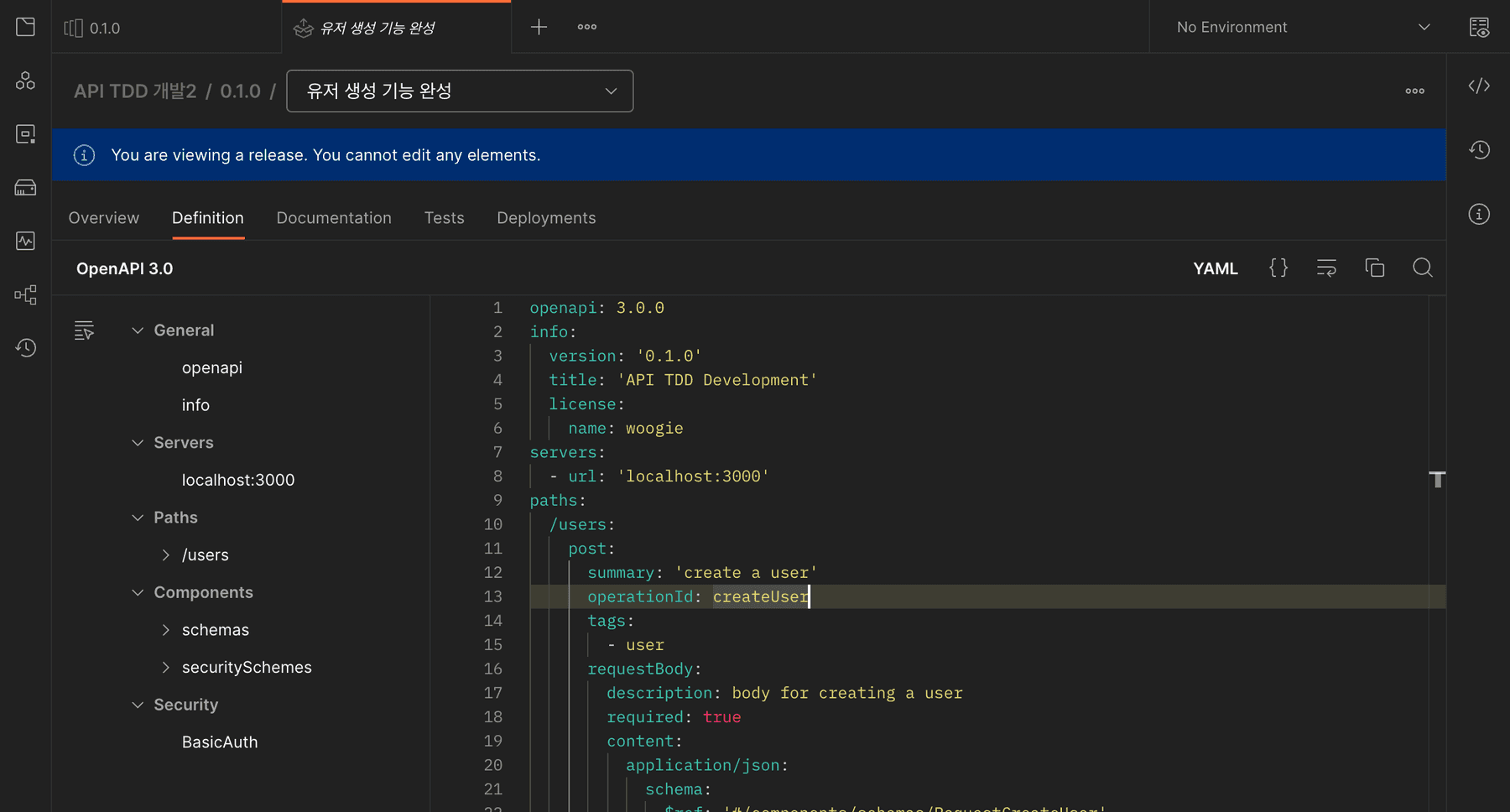1510x812 pixels.
Task: Open the code snippet panel icon
Action: point(1479,86)
